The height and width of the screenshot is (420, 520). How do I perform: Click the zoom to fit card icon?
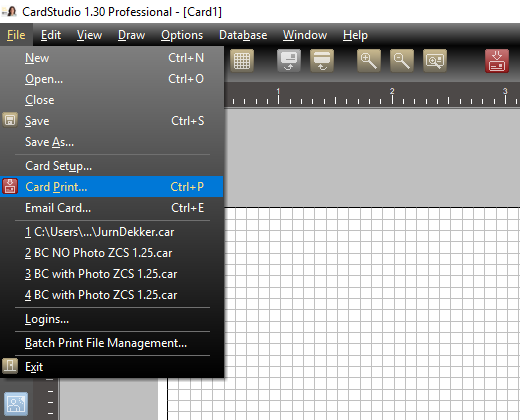435,61
